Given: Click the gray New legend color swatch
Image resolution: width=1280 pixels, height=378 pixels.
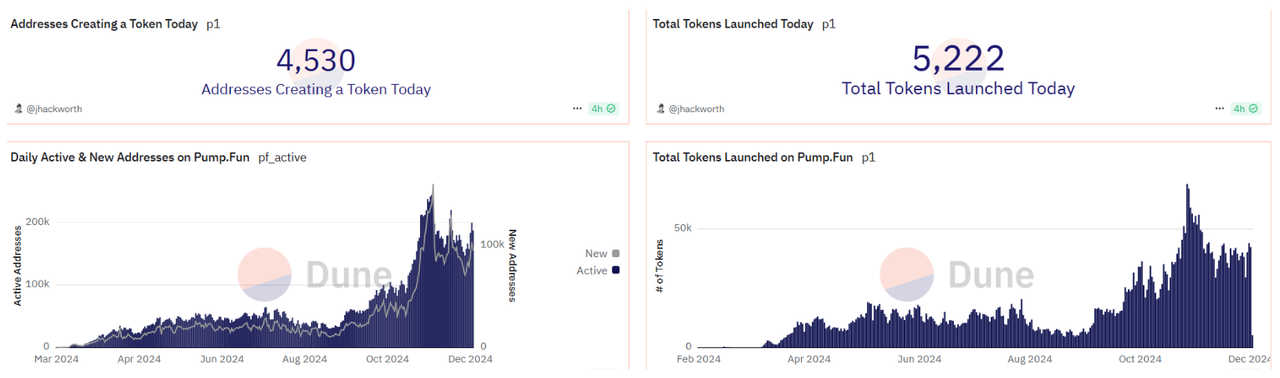Looking at the screenshot, I should [615, 253].
